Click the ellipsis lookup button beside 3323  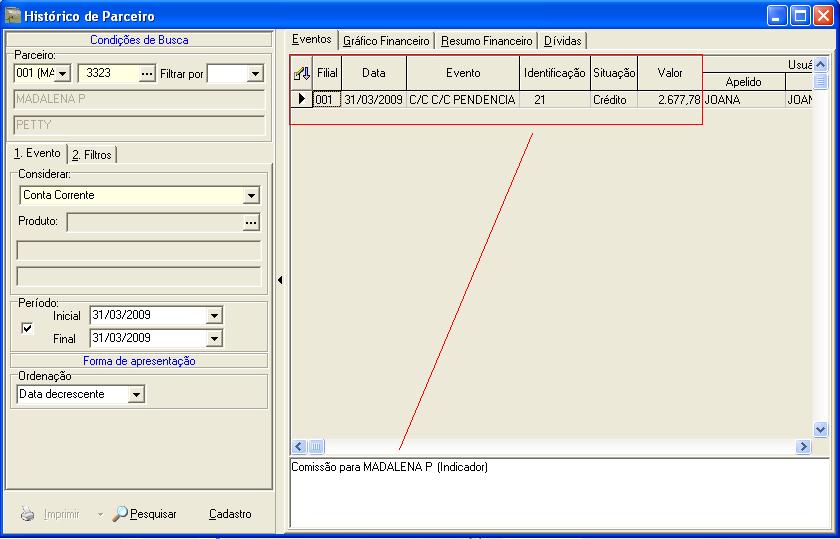pyautogui.click(x=147, y=74)
